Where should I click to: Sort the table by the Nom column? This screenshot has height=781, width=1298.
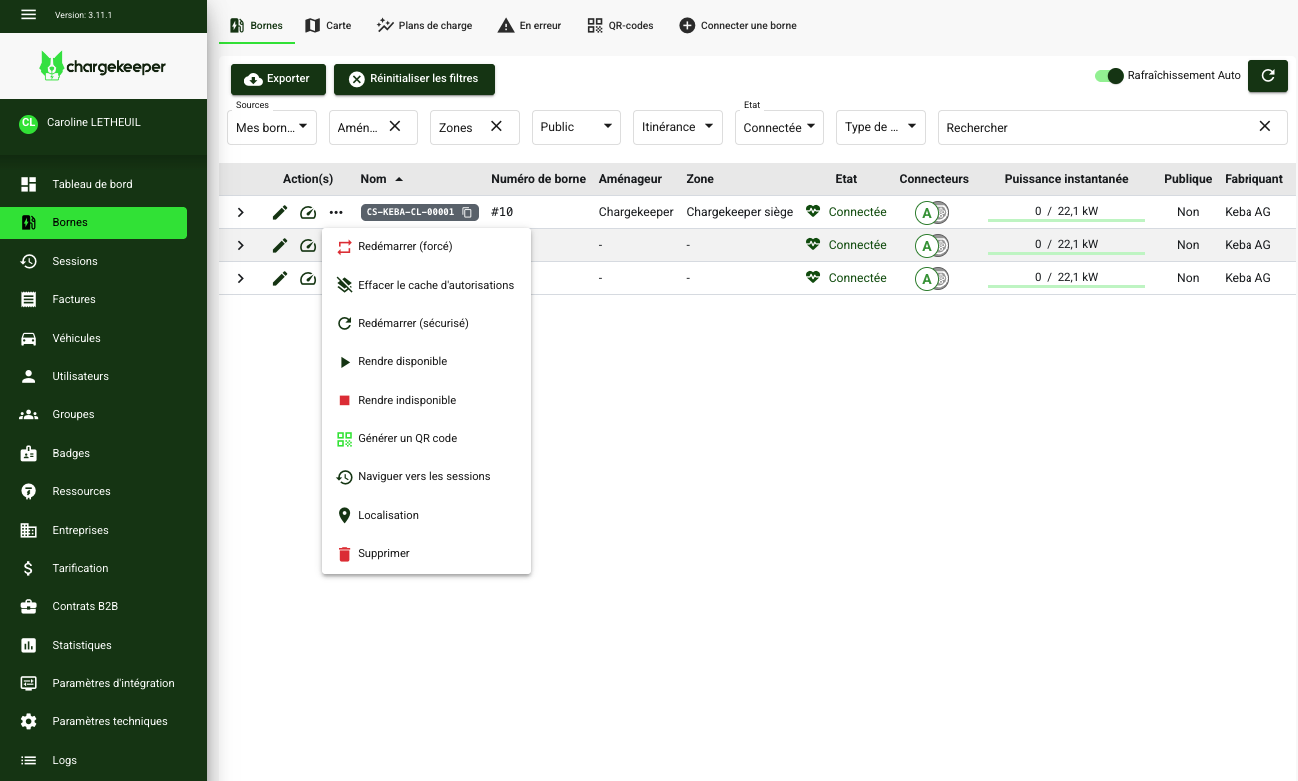pyautogui.click(x=373, y=179)
